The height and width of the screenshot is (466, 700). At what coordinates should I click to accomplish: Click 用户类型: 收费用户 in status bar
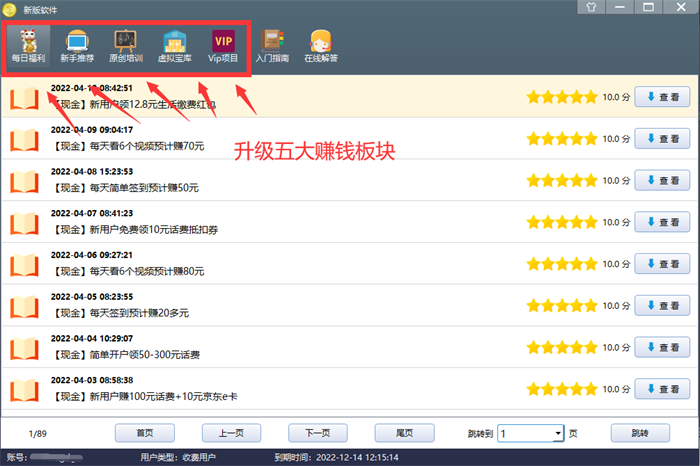(178, 458)
